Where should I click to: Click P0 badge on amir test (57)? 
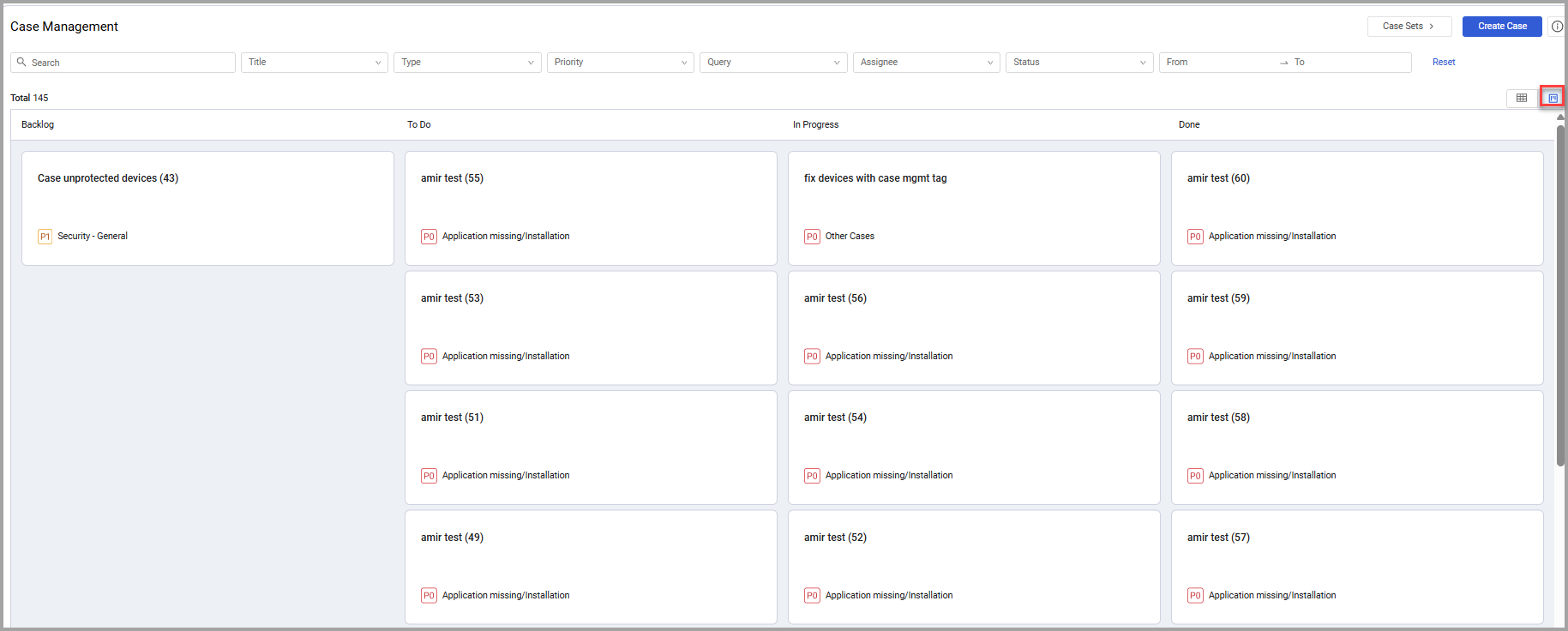(1195, 596)
